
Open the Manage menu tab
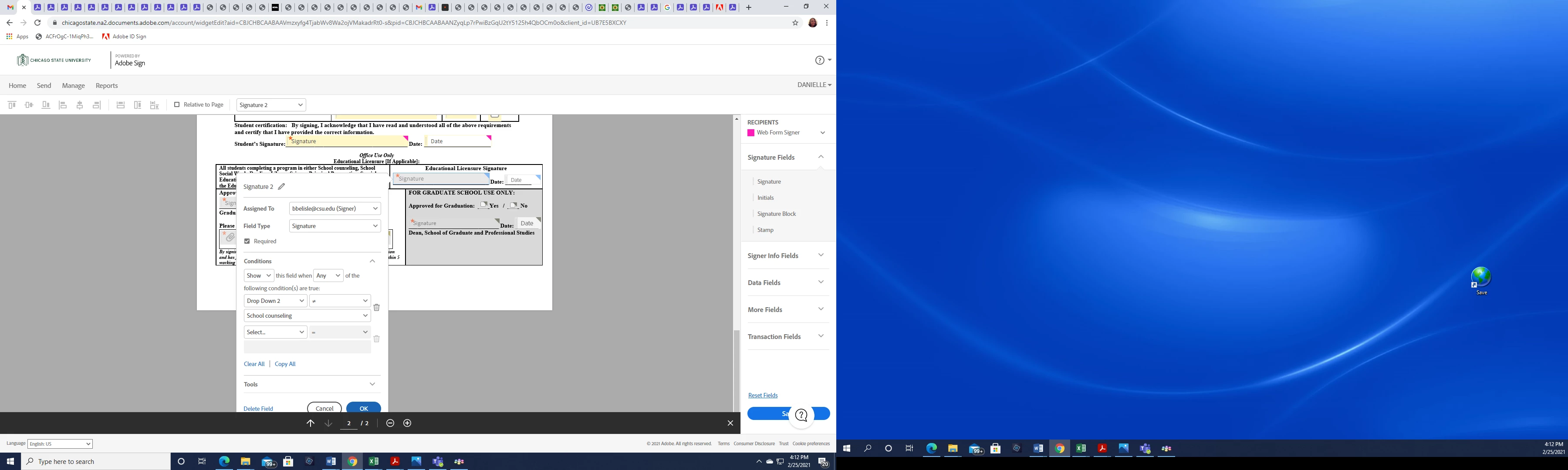pos(73,86)
